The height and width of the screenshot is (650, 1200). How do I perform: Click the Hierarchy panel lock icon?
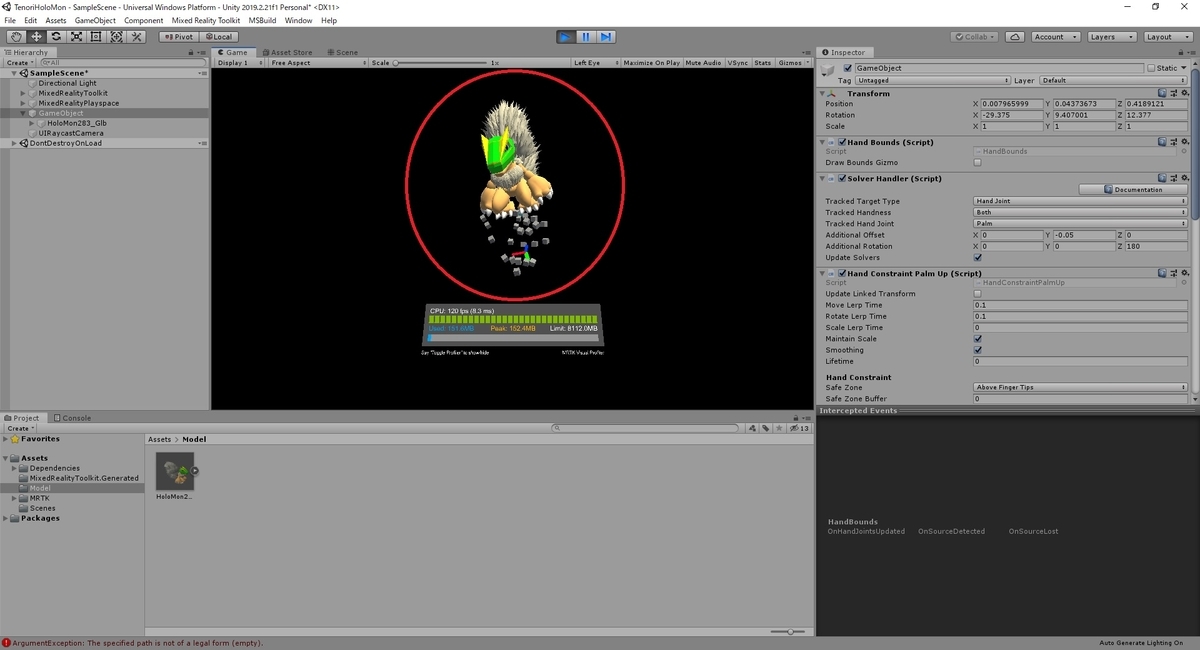(x=190, y=52)
